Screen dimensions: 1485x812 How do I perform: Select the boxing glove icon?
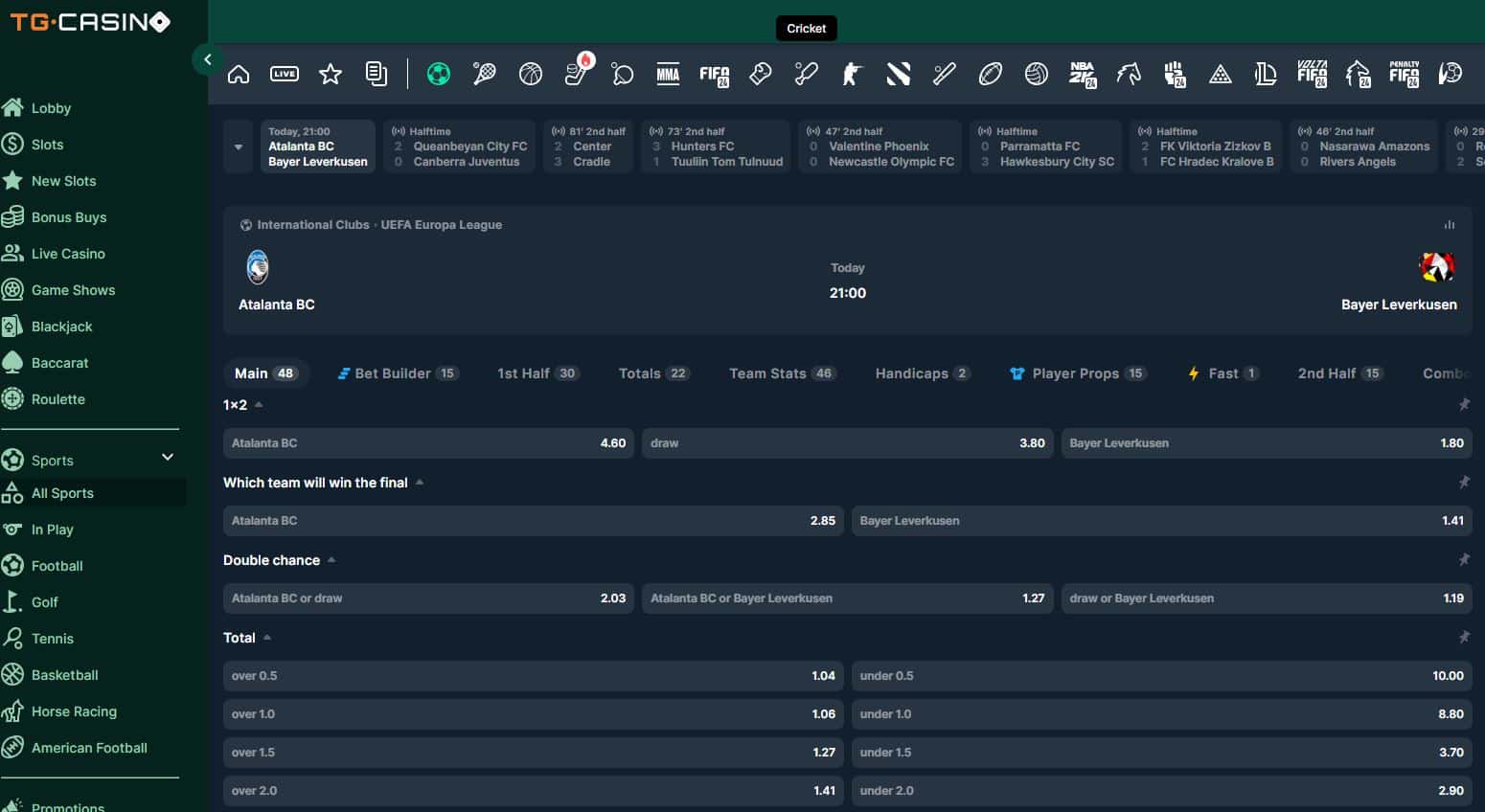pos(761,74)
